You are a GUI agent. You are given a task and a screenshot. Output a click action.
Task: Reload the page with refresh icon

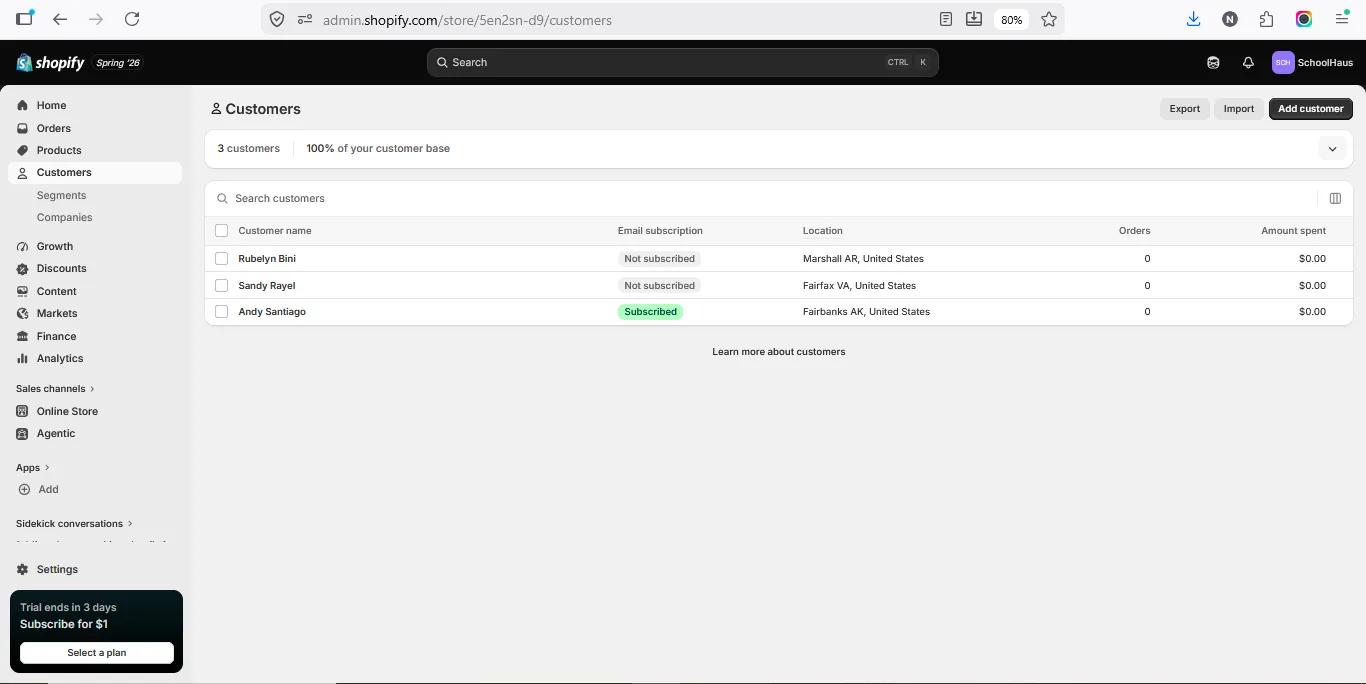132,19
